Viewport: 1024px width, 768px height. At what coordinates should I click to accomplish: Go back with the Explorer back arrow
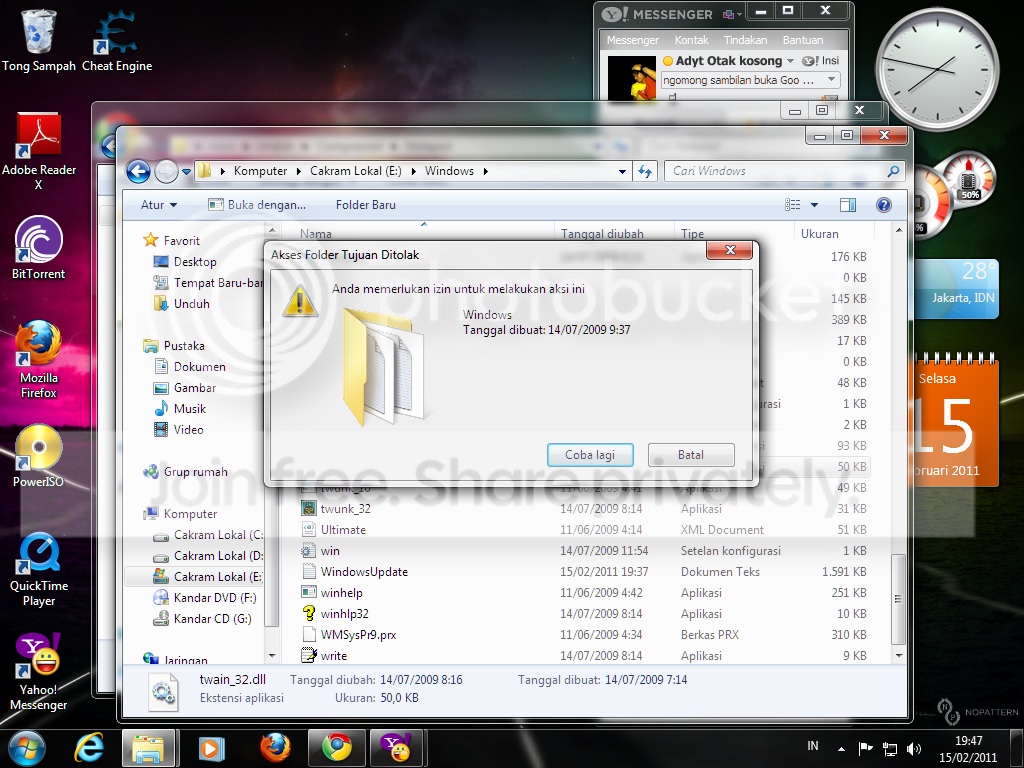click(x=138, y=172)
